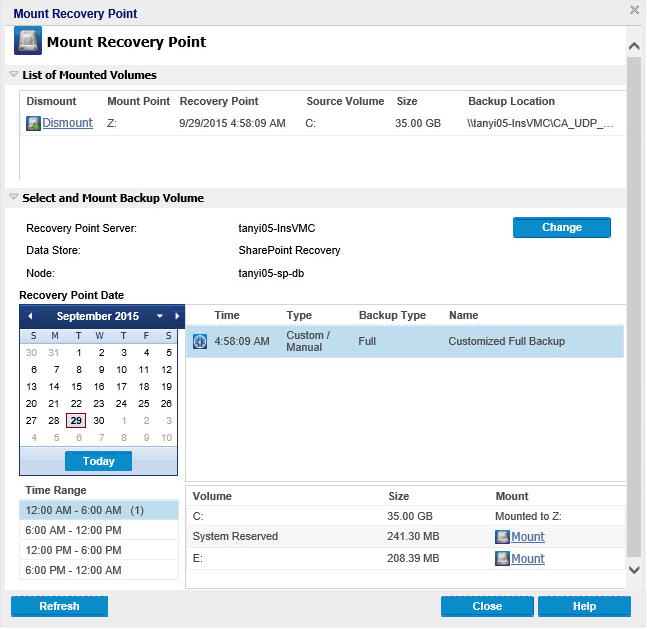Screen dimensions: 647x629
Task: Select September 30 in the calendar
Action: pyautogui.click(x=99, y=420)
